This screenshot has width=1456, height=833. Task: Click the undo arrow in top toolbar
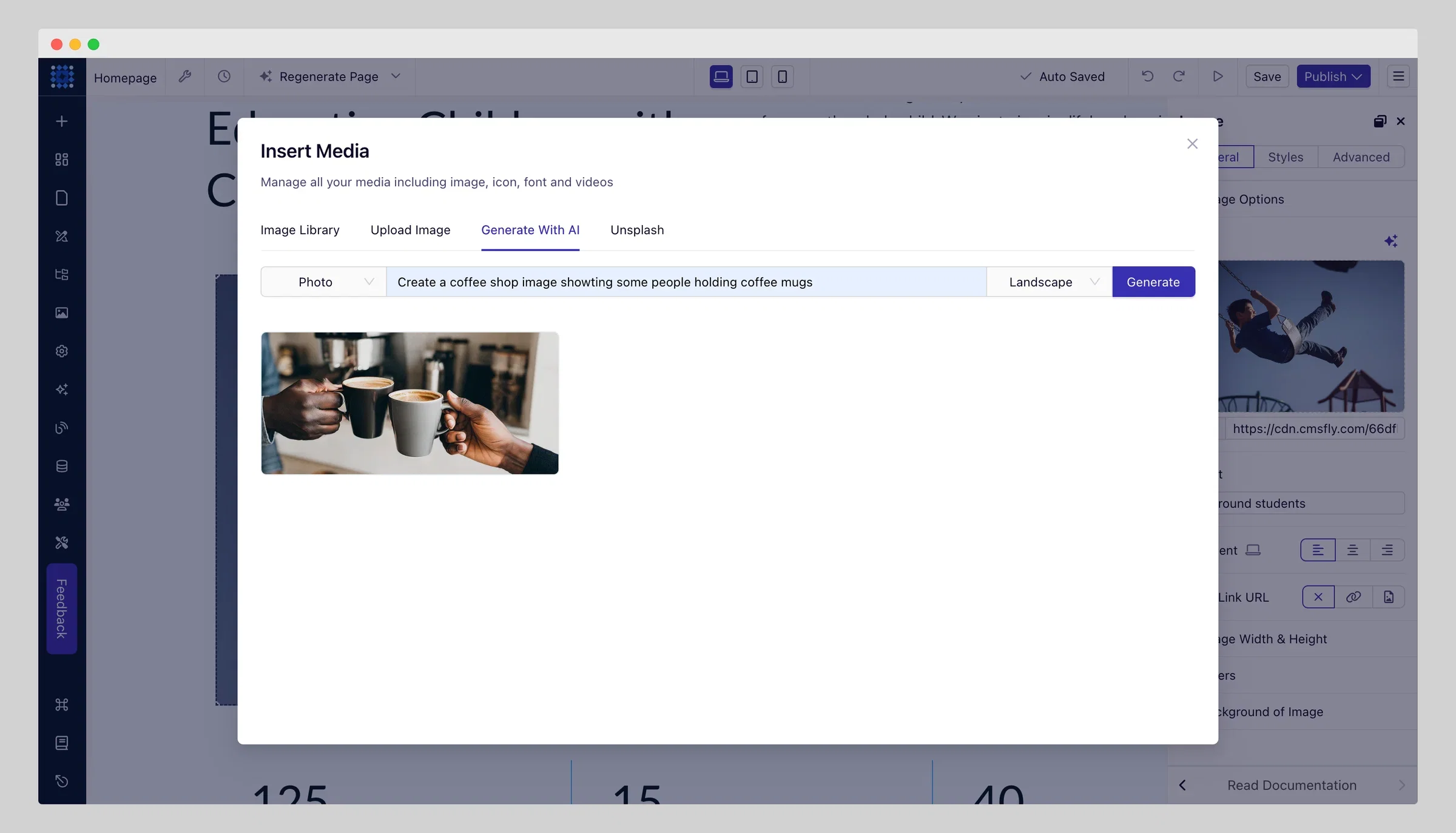tap(1147, 76)
